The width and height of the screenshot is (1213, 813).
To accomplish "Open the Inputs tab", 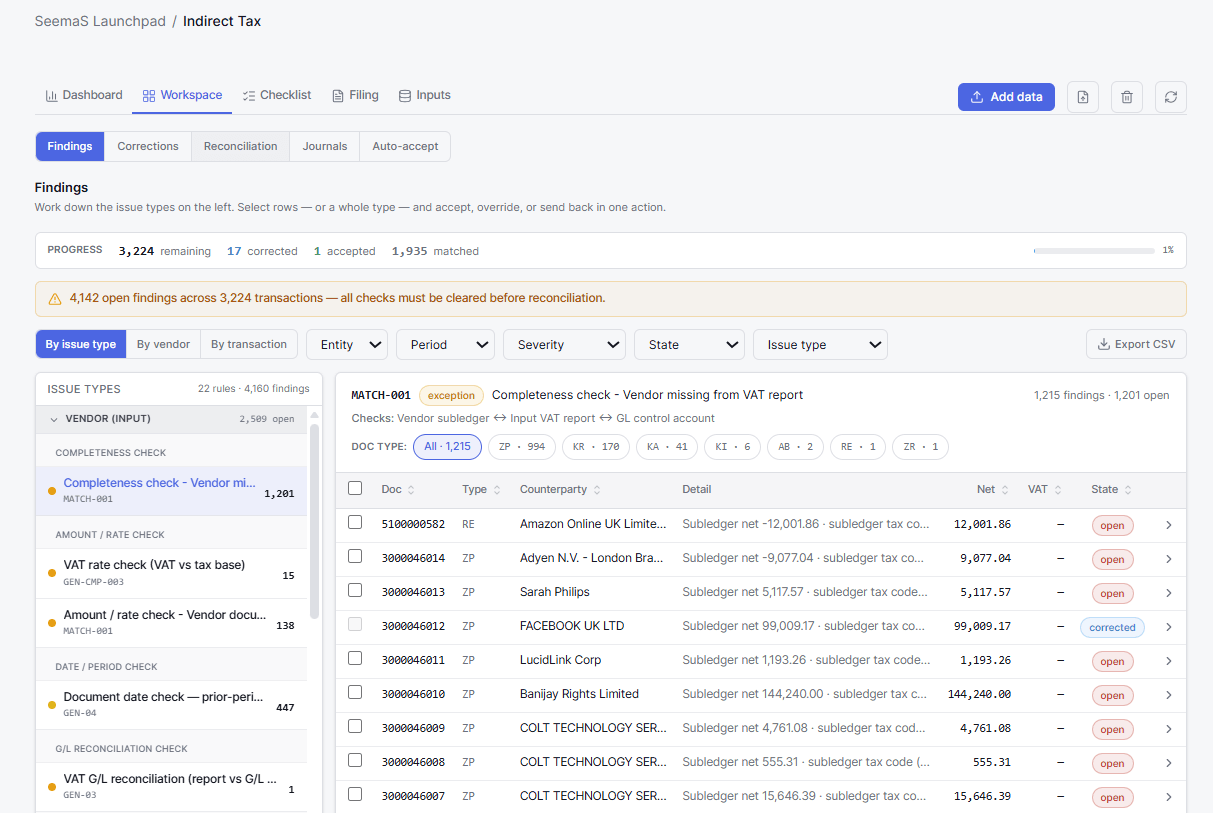I will point(424,95).
